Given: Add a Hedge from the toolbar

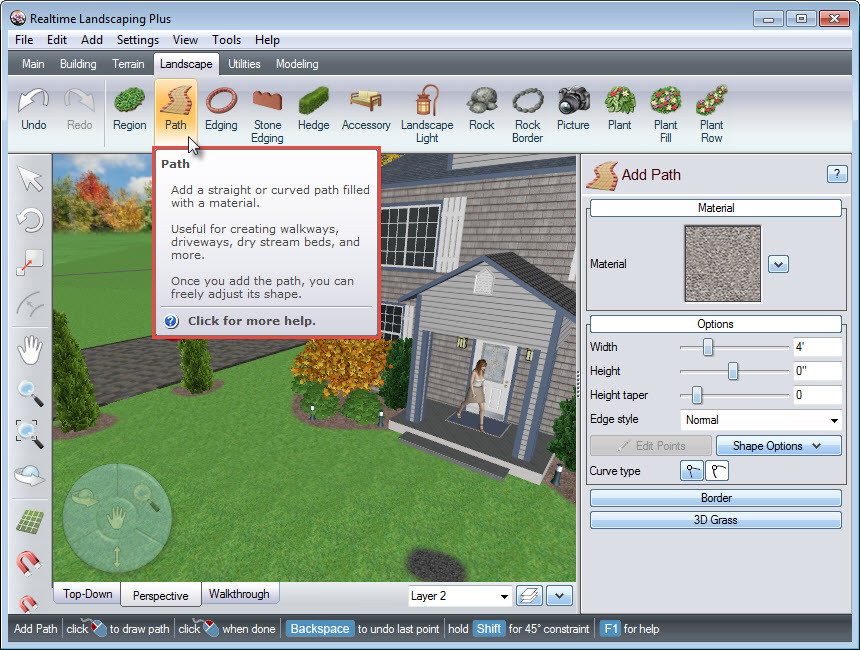Looking at the screenshot, I should (x=313, y=109).
